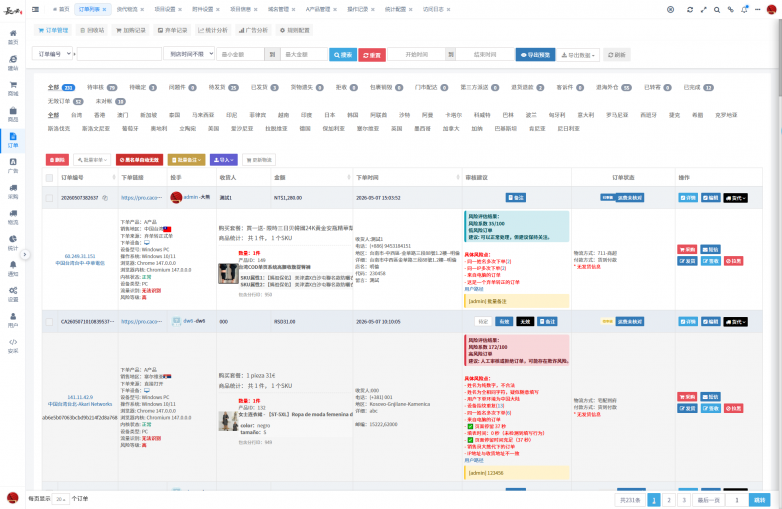Click IP address 141.11.42.9 link
The image size is (782, 509).
tap(80, 397)
